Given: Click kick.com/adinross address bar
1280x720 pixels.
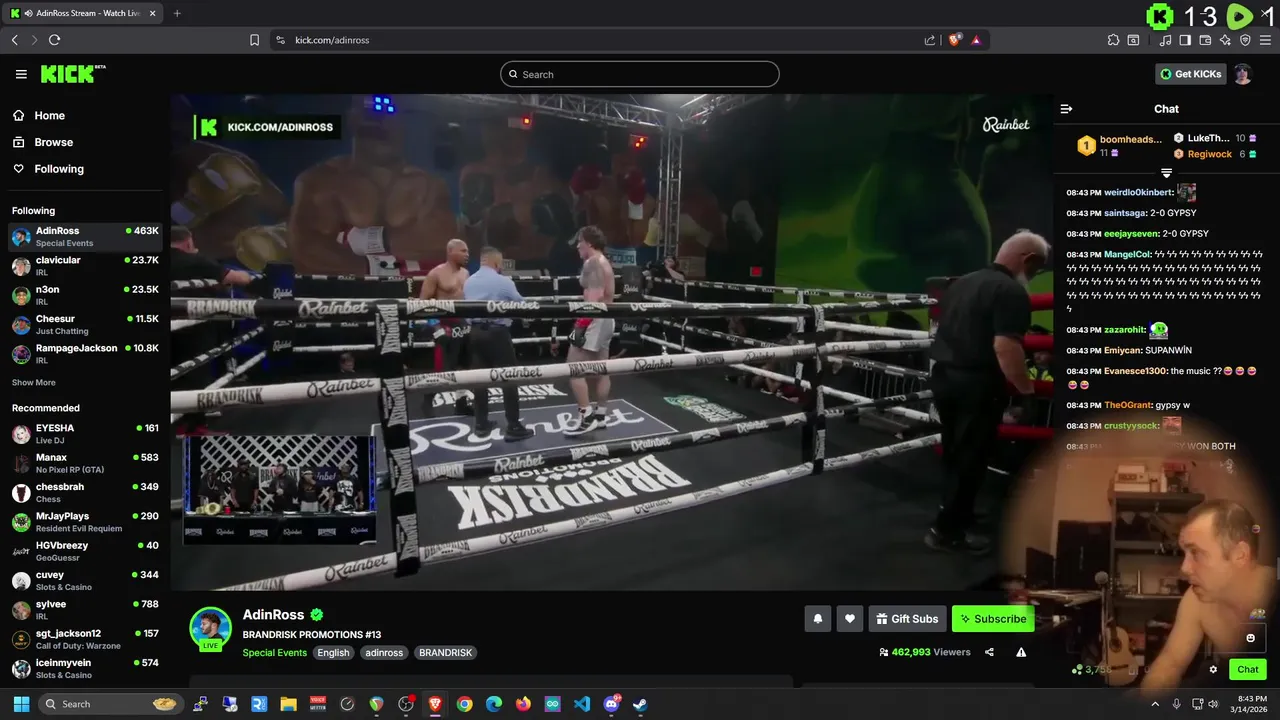Looking at the screenshot, I should click(332, 40).
